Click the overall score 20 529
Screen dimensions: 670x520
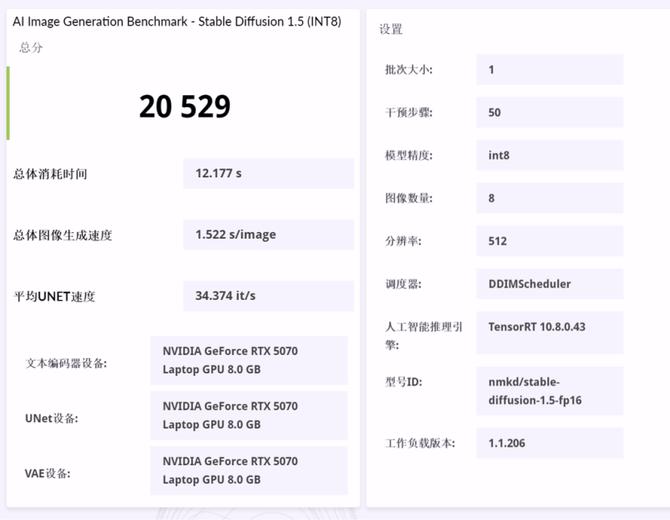coord(185,106)
